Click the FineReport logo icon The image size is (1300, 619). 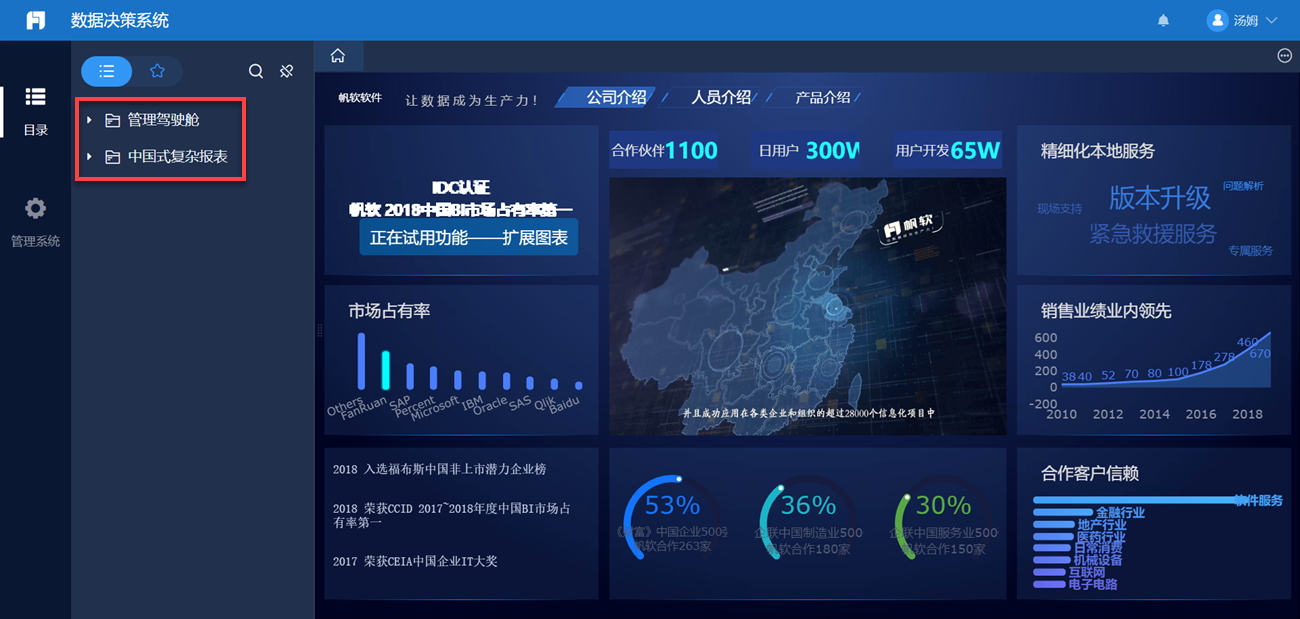[x=36, y=20]
